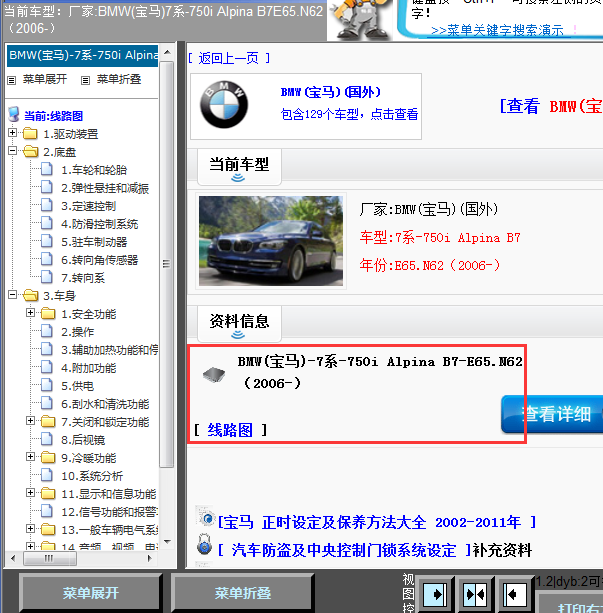Open the 8.后视镜 document
The image size is (603, 613).
click(x=83, y=440)
